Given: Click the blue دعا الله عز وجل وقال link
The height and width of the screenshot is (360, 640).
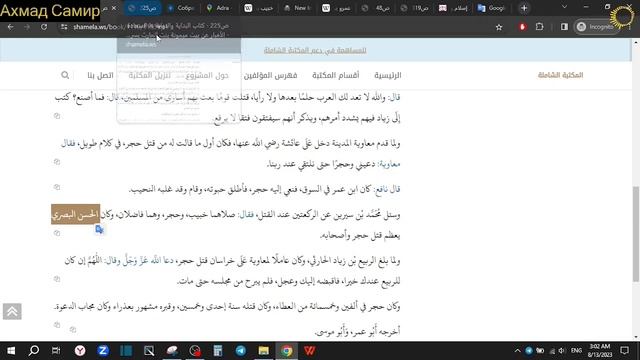Looking at the screenshot, I should coord(139,261).
